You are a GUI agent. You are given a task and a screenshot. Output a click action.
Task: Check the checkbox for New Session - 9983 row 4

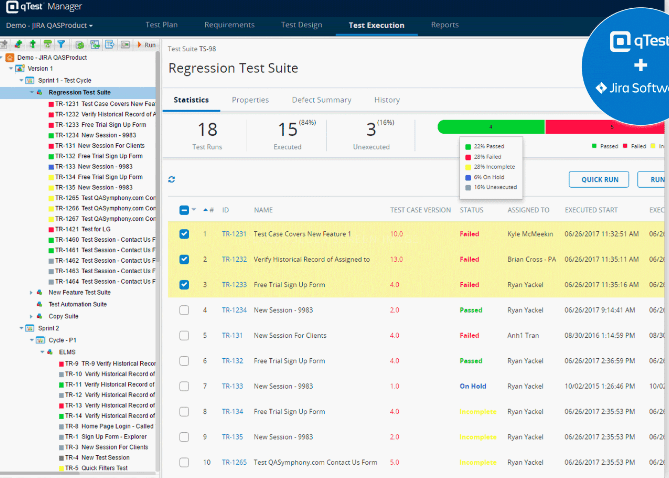tap(183, 310)
